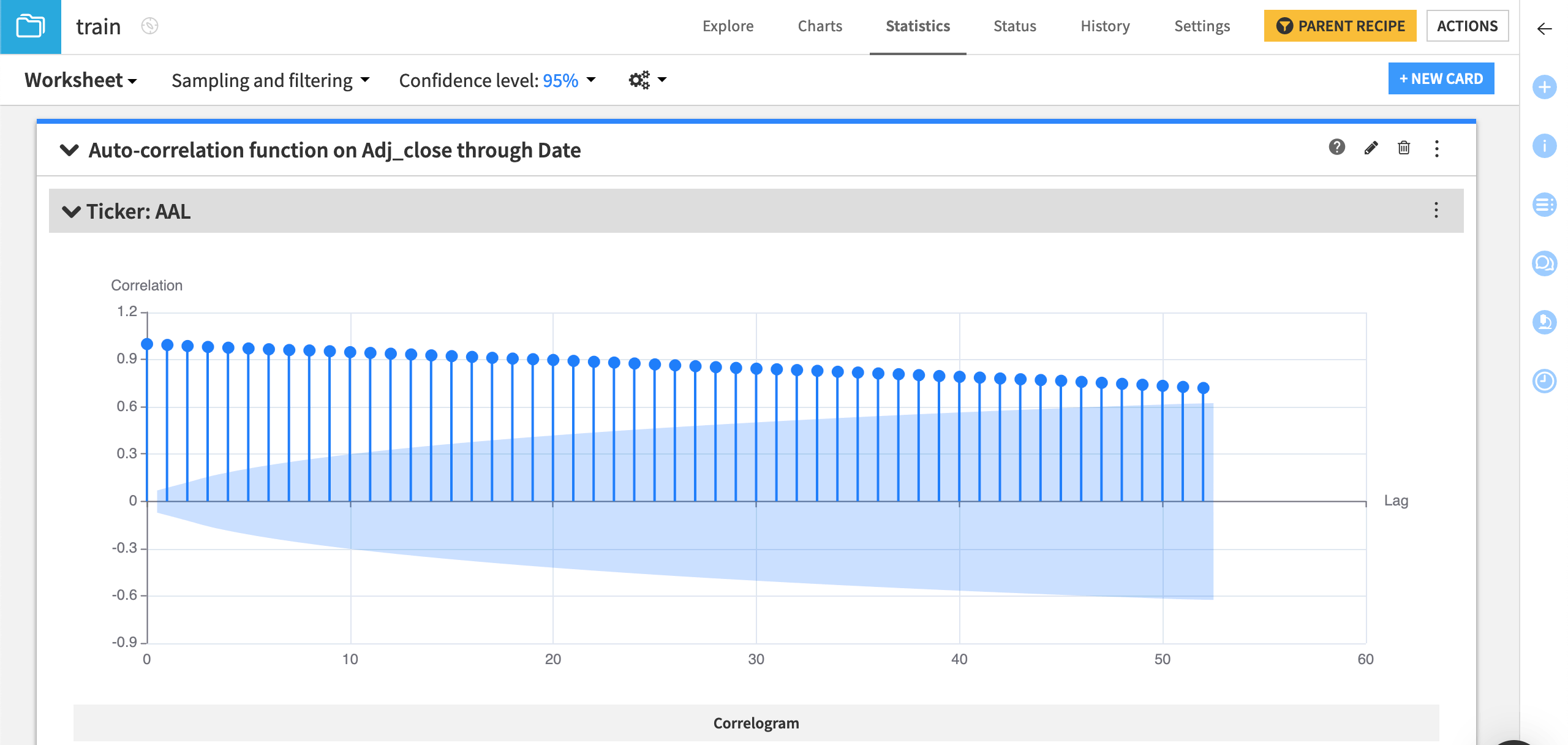1568x745 pixels.
Task: Change the 95% confidence level value
Action: (560, 80)
